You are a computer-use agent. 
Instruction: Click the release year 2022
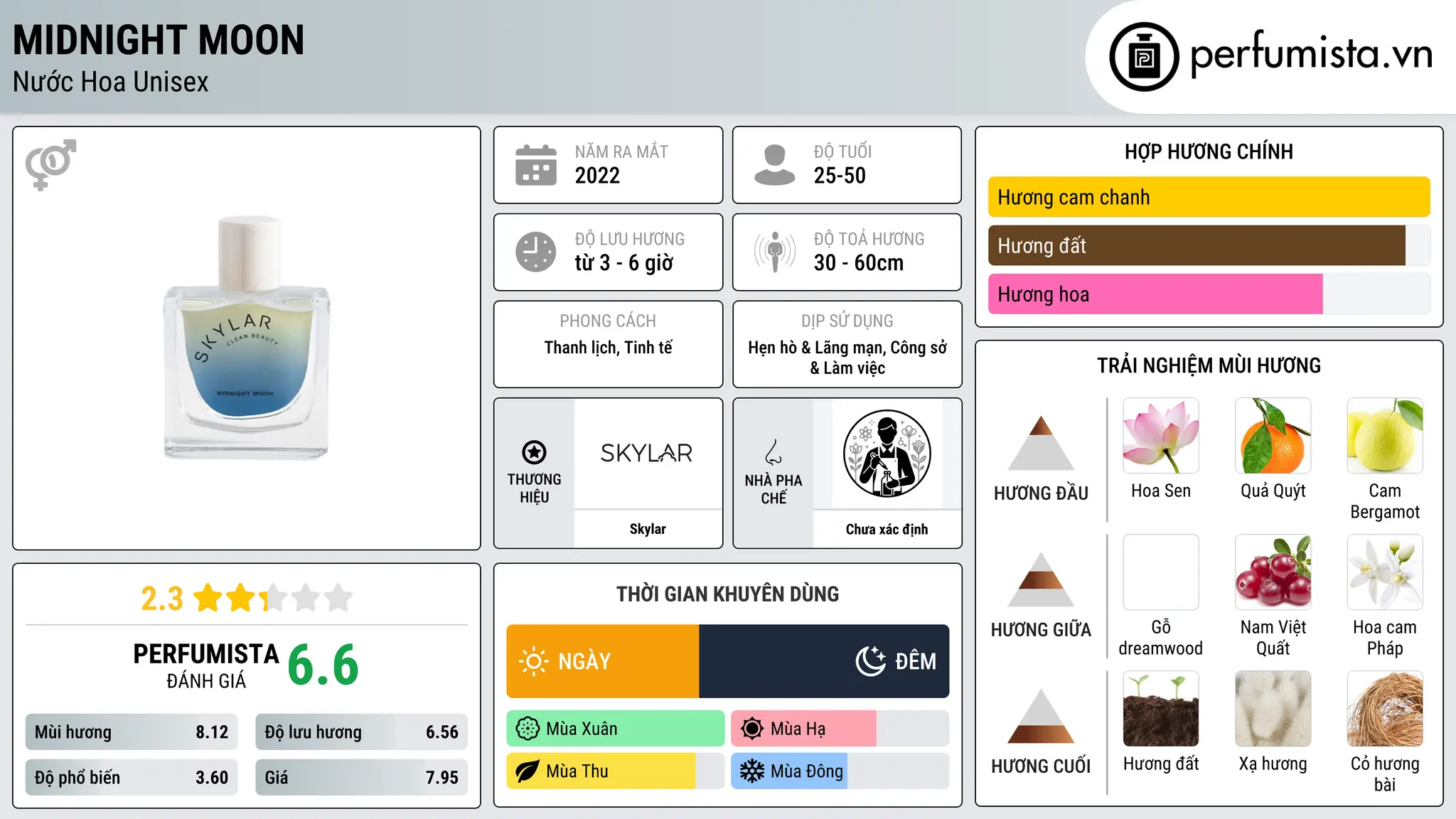pyautogui.click(x=597, y=176)
